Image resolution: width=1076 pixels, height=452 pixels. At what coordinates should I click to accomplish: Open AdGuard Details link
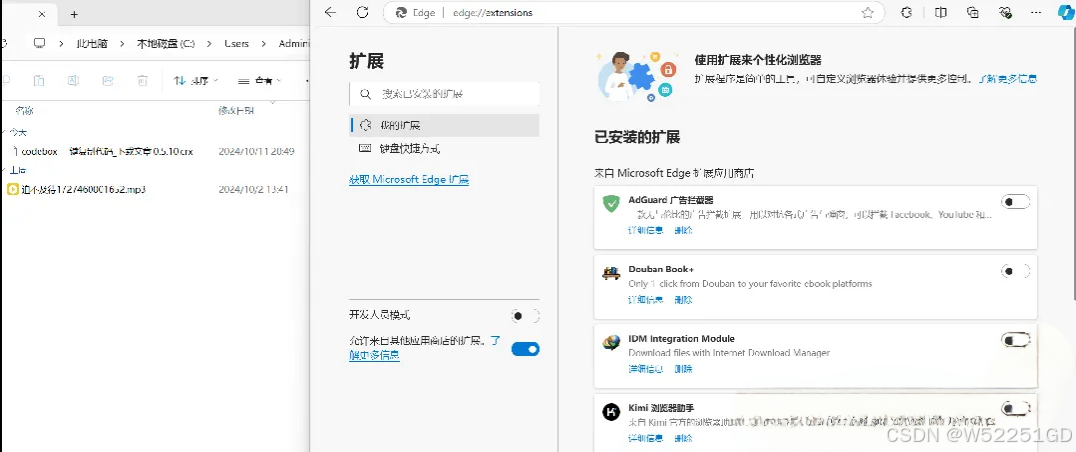tap(646, 230)
